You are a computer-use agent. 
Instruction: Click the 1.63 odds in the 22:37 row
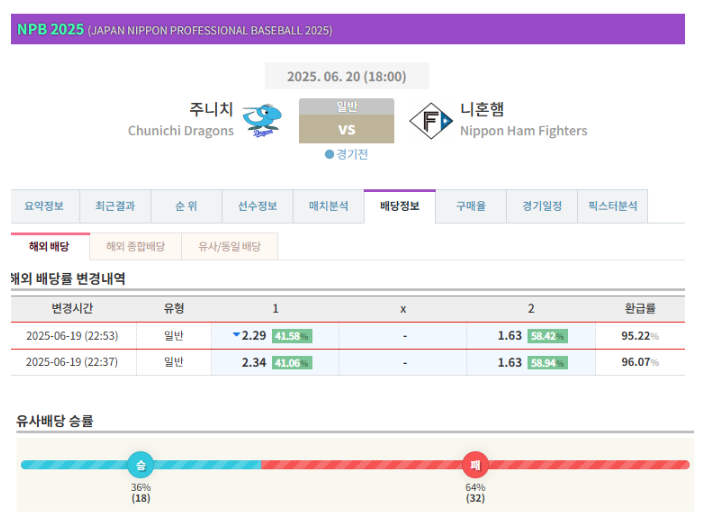(510, 363)
